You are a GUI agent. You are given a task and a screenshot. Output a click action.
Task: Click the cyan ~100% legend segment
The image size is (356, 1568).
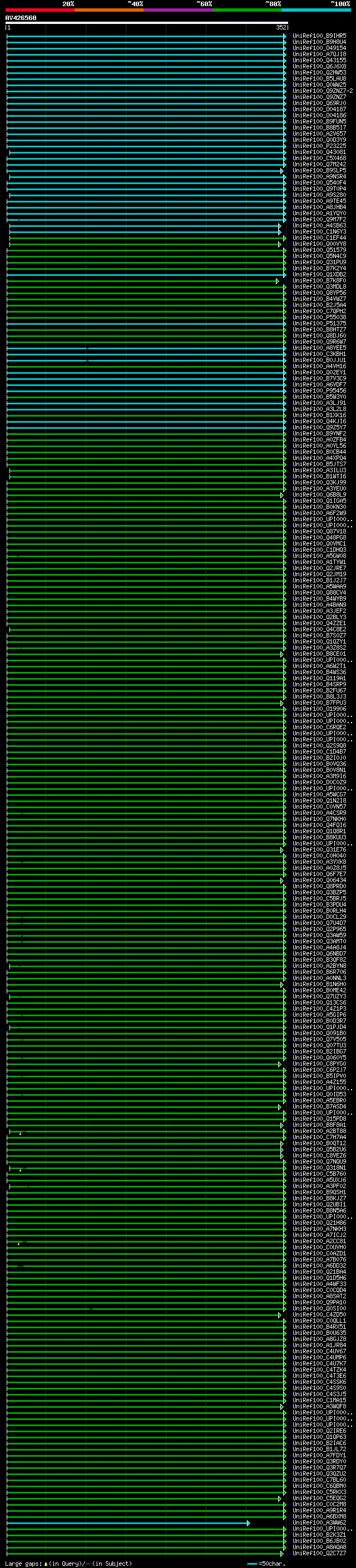(x=316, y=10)
